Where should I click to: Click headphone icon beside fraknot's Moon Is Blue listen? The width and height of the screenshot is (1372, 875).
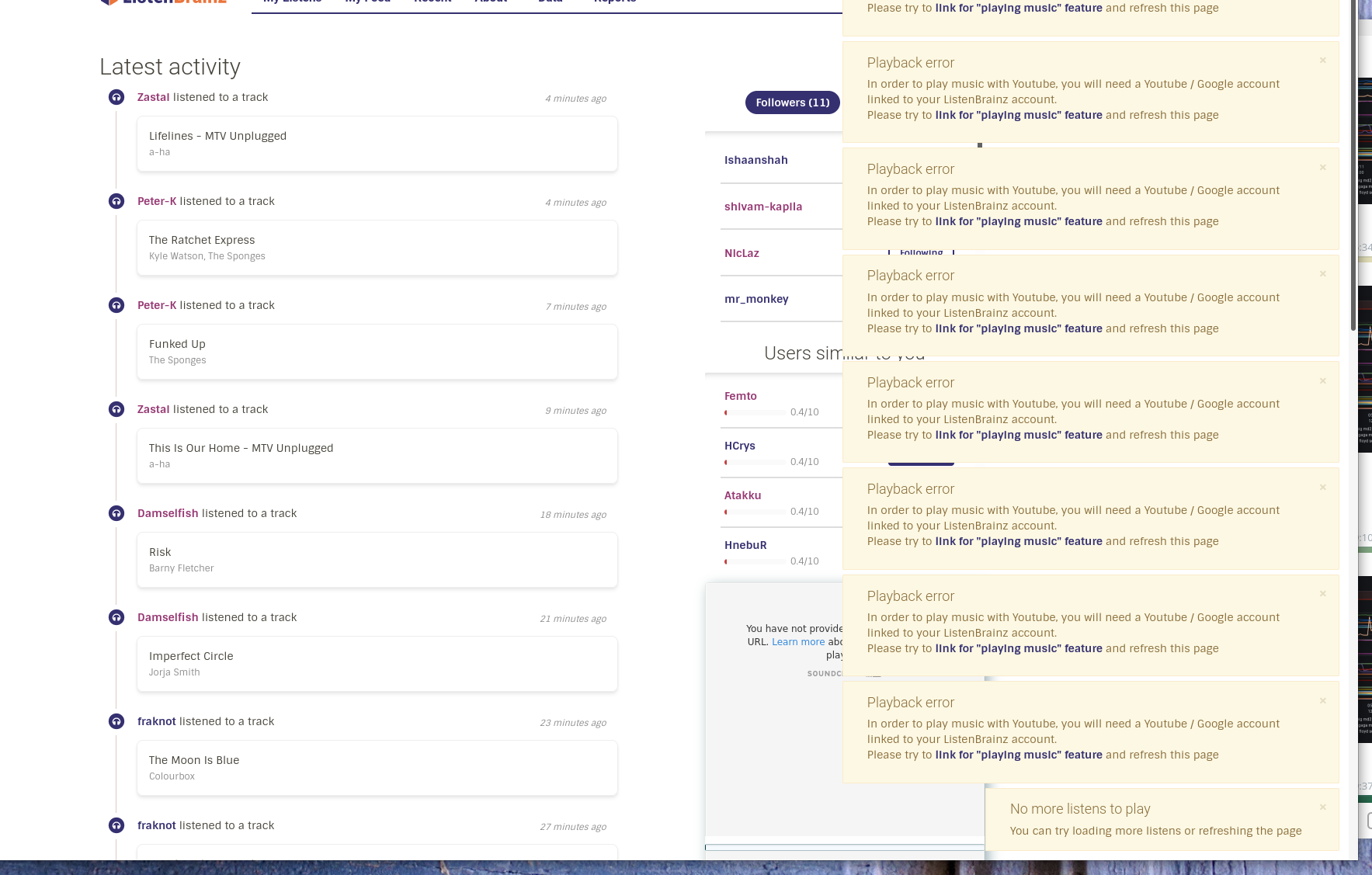tap(116, 721)
